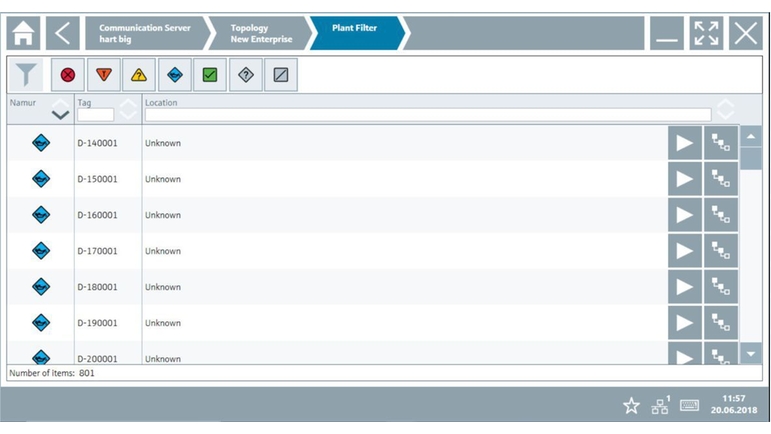Show D-190001 in topology tree icon

(x=721, y=323)
